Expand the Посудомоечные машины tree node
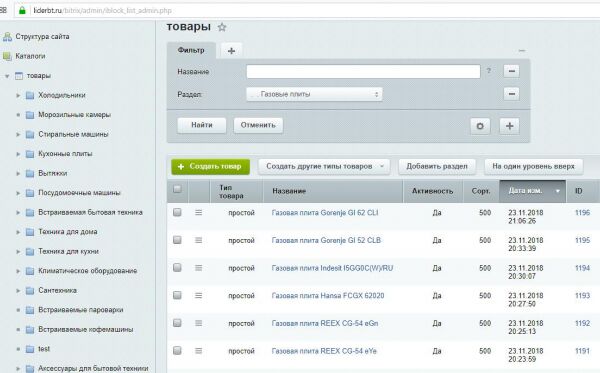 [x=18, y=193]
